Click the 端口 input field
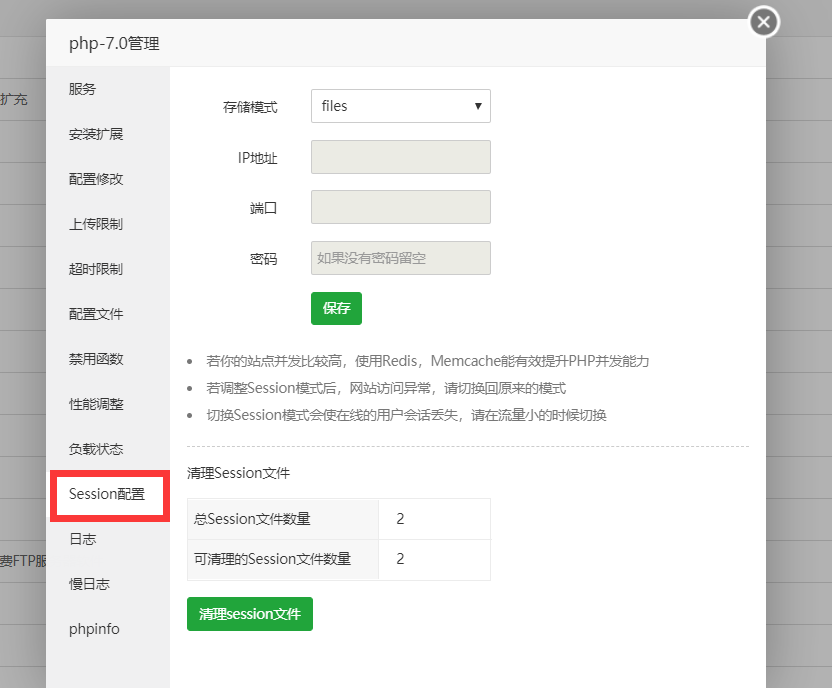Image resolution: width=832 pixels, height=688 pixels. (401, 207)
